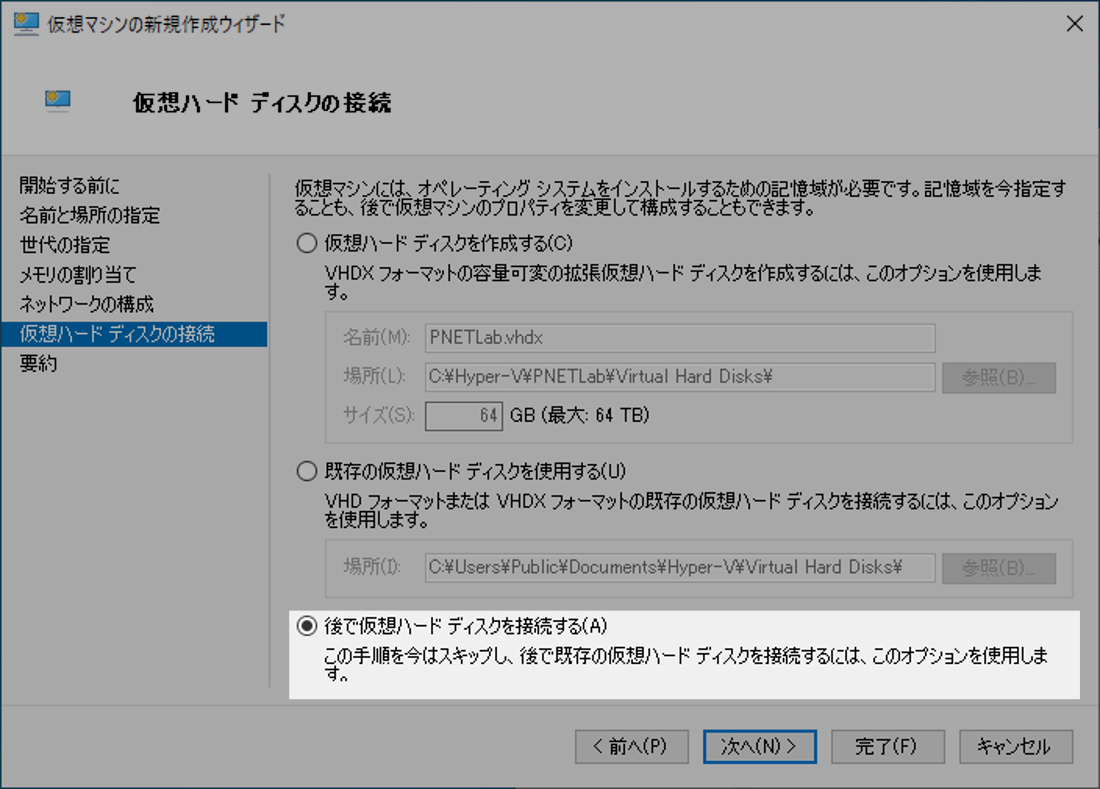Click the 次へ button
This screenshot has width=1100, height=789.
(x=759, y=746)
